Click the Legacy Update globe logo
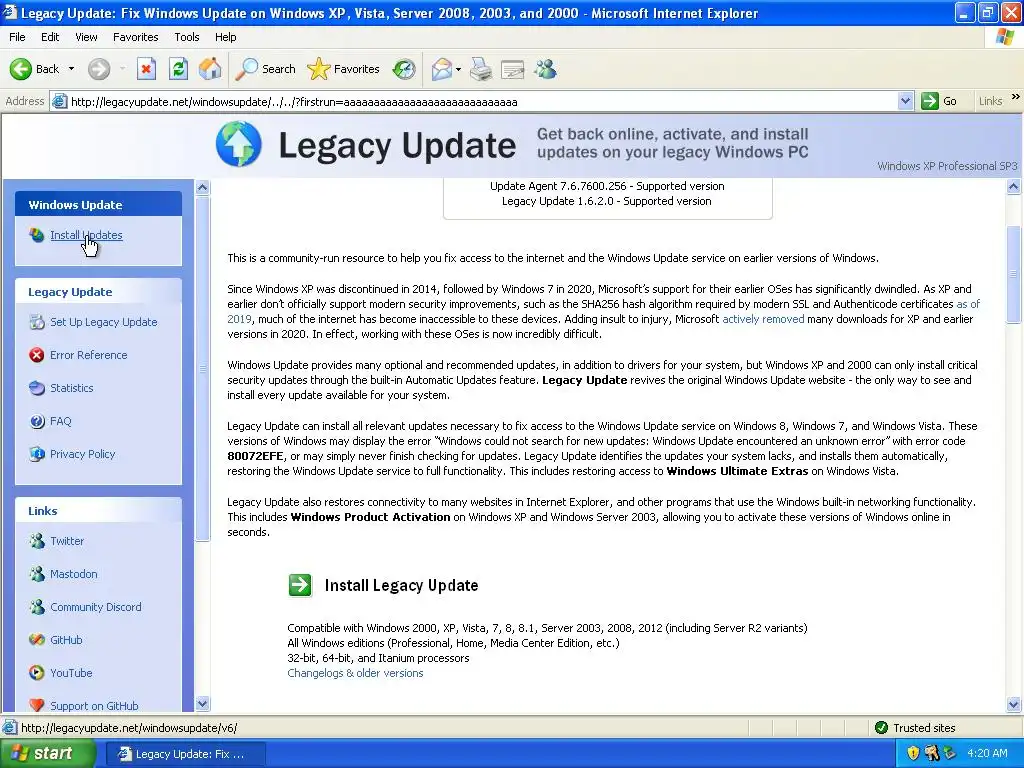 pos(239,144)
